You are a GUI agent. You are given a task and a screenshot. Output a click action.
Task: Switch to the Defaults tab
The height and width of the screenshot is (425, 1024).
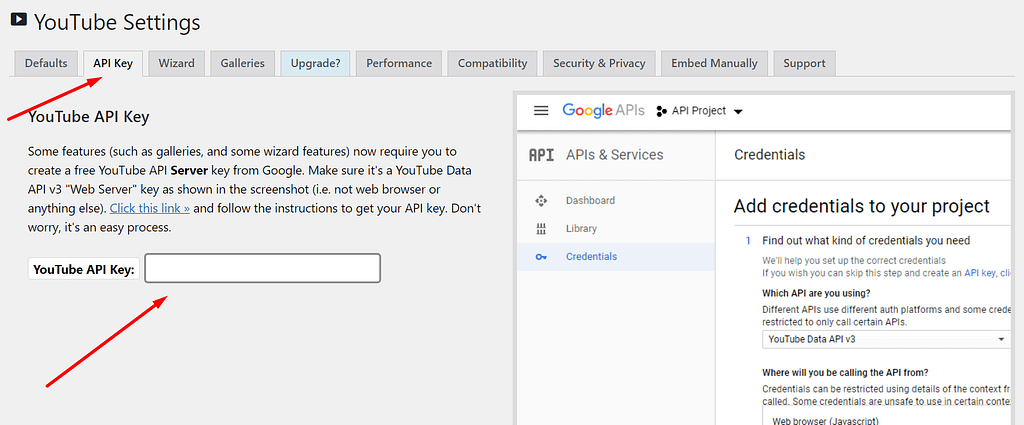[46, 63]
